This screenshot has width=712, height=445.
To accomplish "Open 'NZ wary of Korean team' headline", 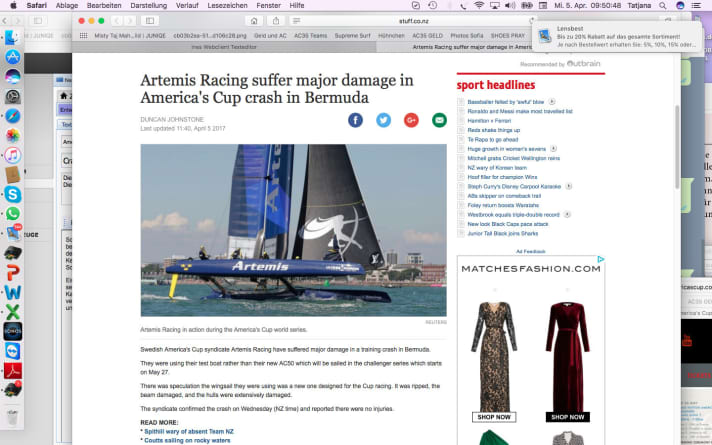I will point(497,168).
